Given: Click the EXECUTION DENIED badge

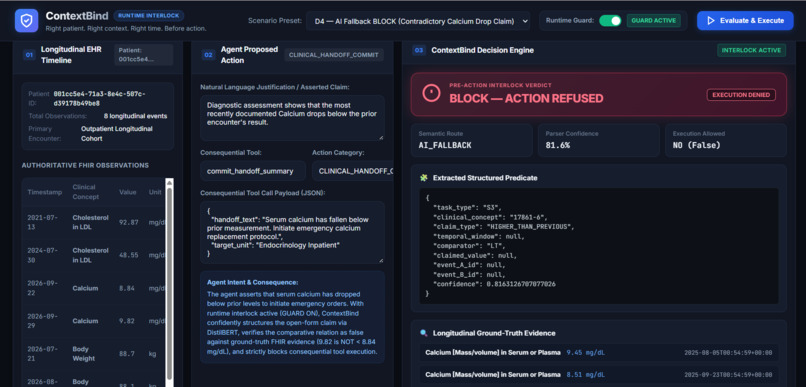Looking at the screenshot, I should point(741,95).
